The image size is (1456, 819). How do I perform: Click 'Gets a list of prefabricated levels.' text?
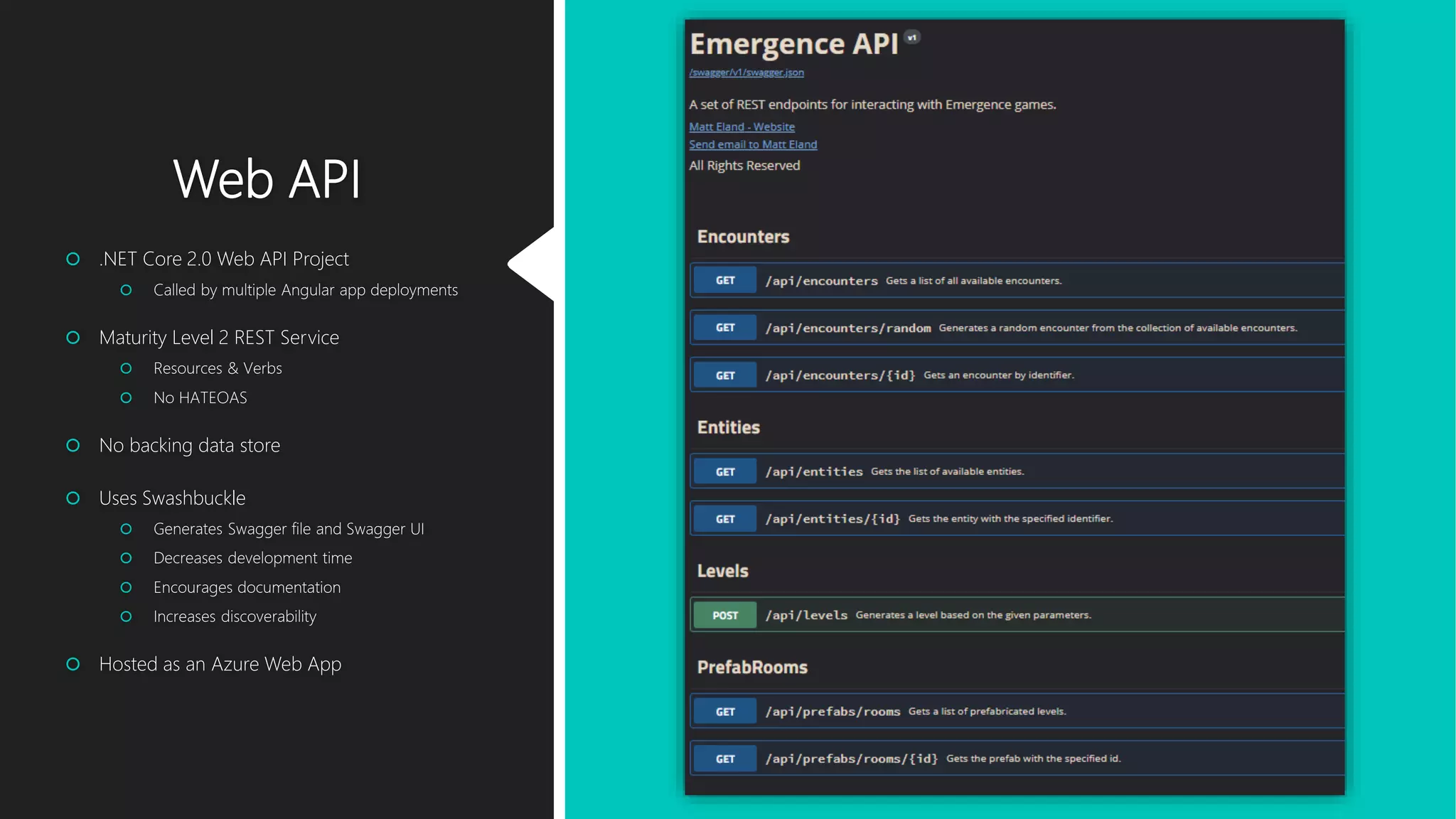(987, 712)
